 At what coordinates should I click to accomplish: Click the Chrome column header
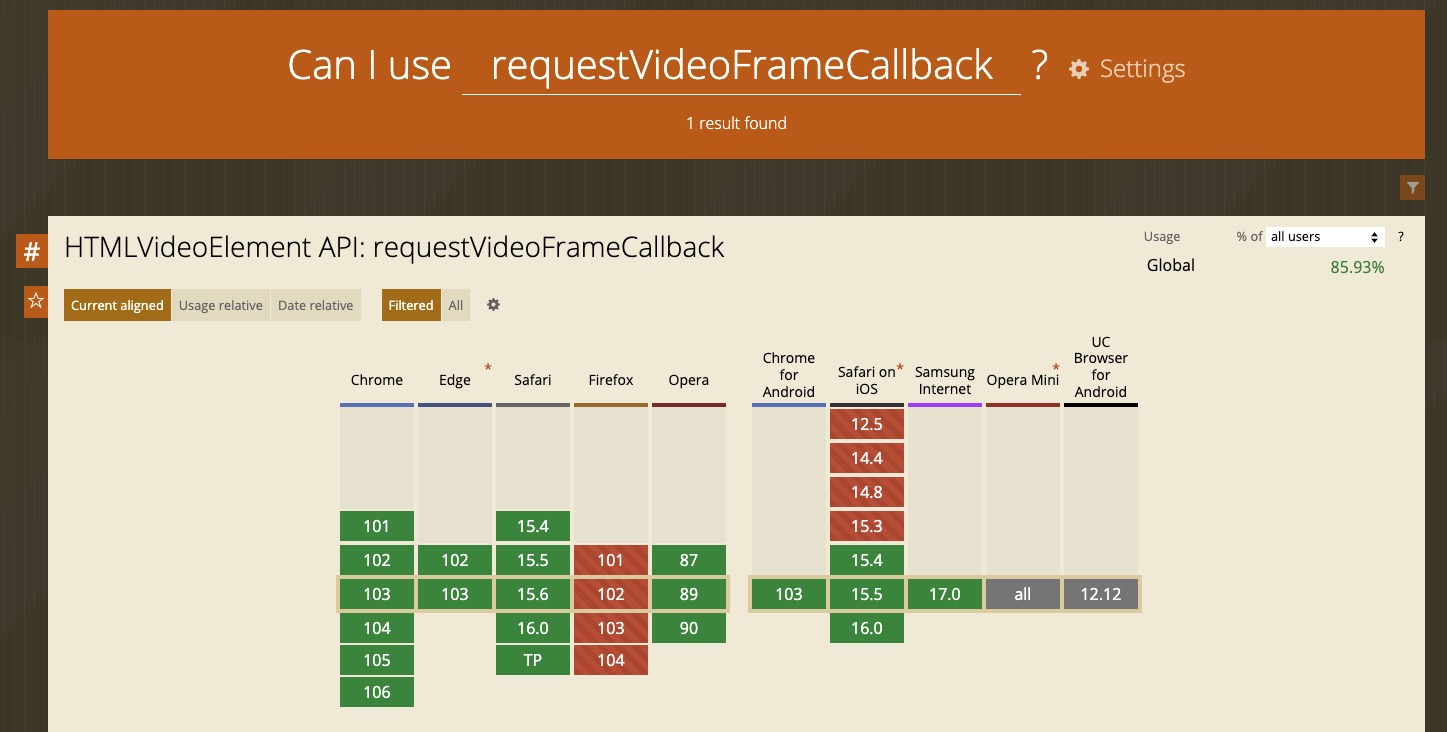coord(377,380)
